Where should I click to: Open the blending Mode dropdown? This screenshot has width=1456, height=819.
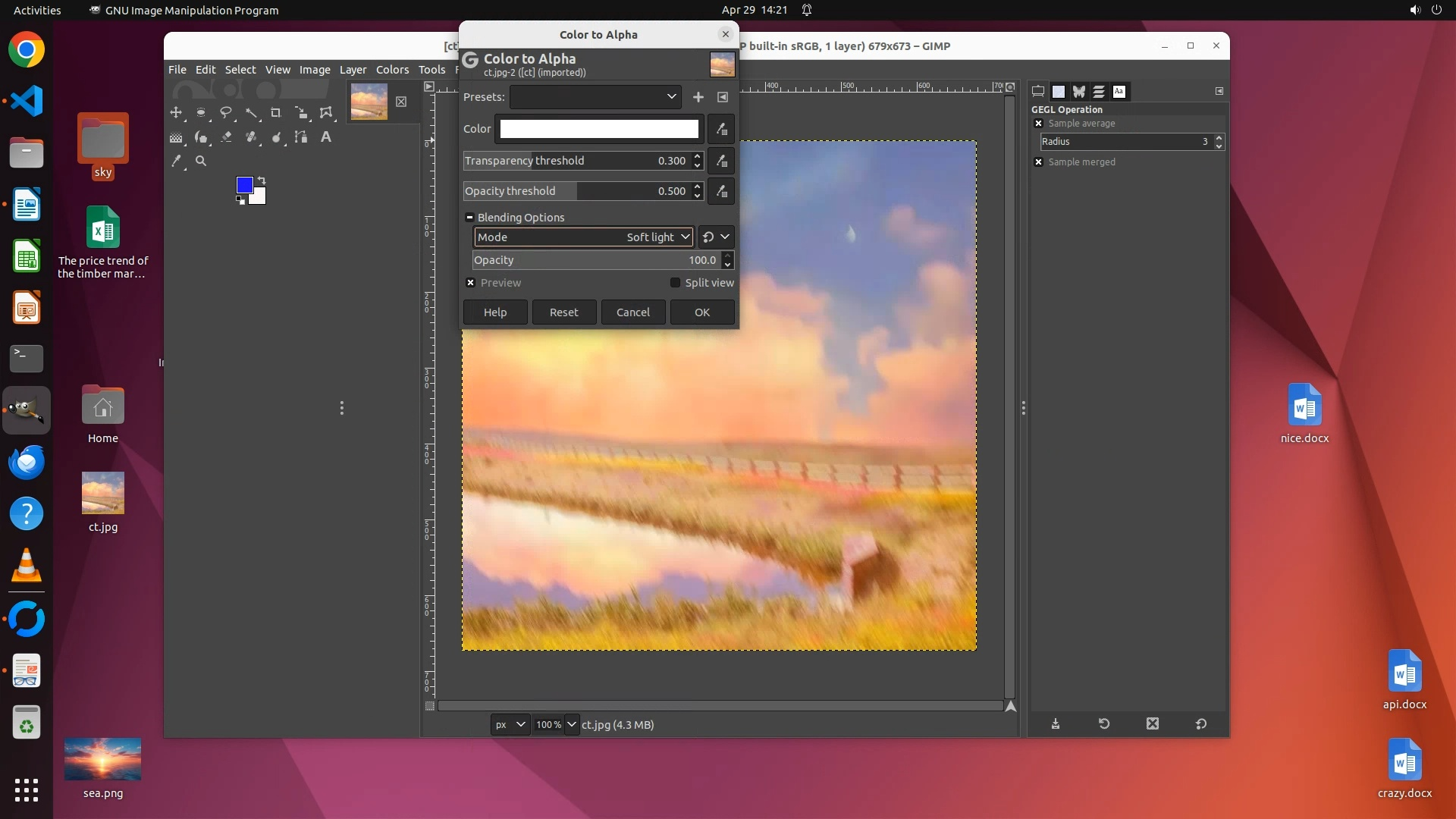point(582,237)
